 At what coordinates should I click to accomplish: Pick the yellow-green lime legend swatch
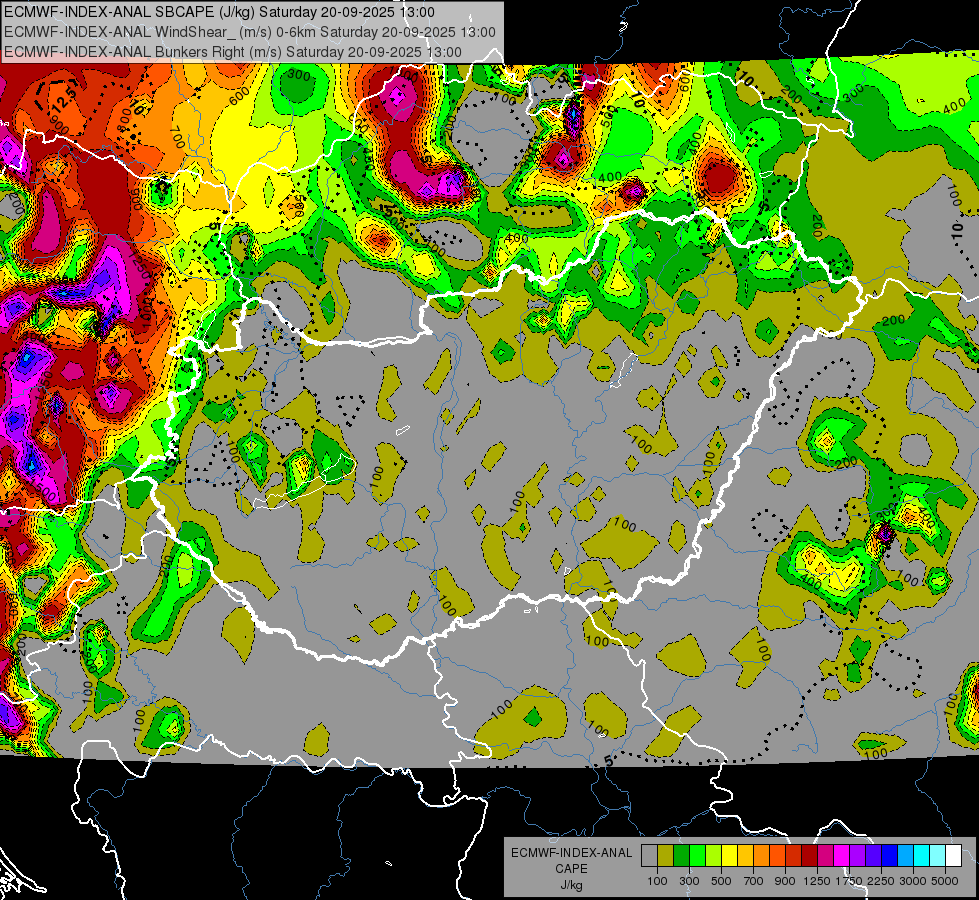[713, 855]
